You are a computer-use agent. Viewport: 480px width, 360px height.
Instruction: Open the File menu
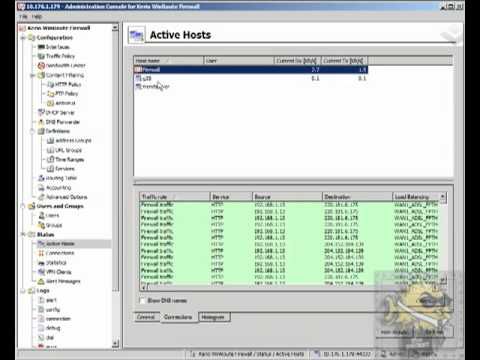[23, 17]
